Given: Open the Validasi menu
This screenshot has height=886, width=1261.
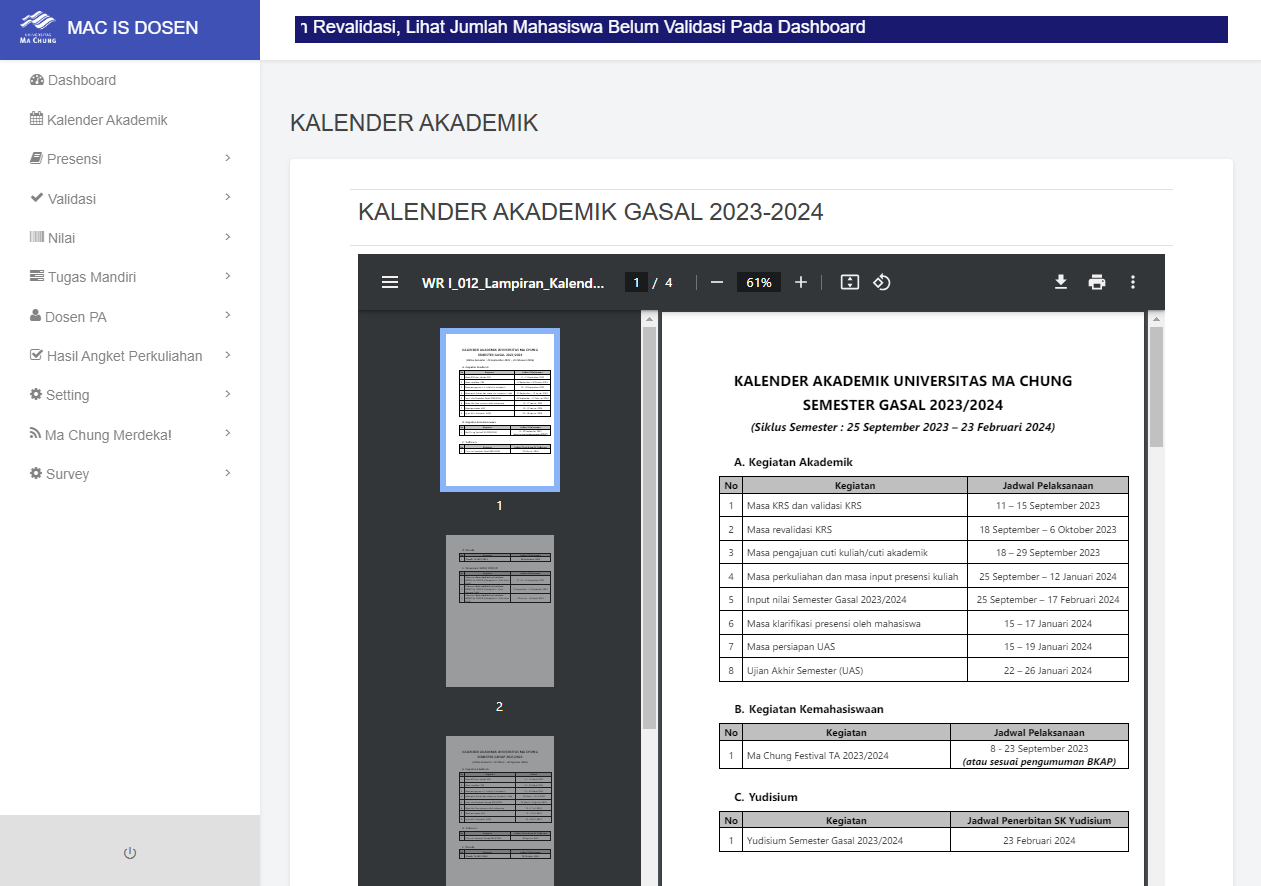Looking at the screenshot, I should (x=130, y=198).
